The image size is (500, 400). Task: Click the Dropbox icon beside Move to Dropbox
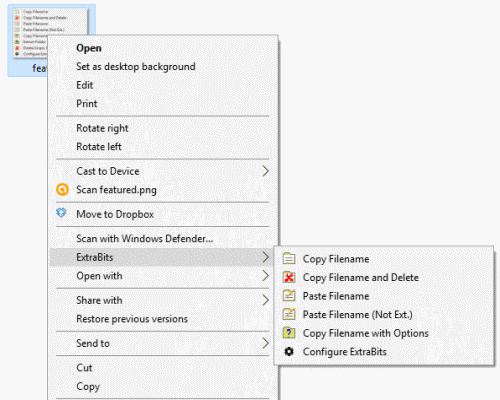[61, 213]
